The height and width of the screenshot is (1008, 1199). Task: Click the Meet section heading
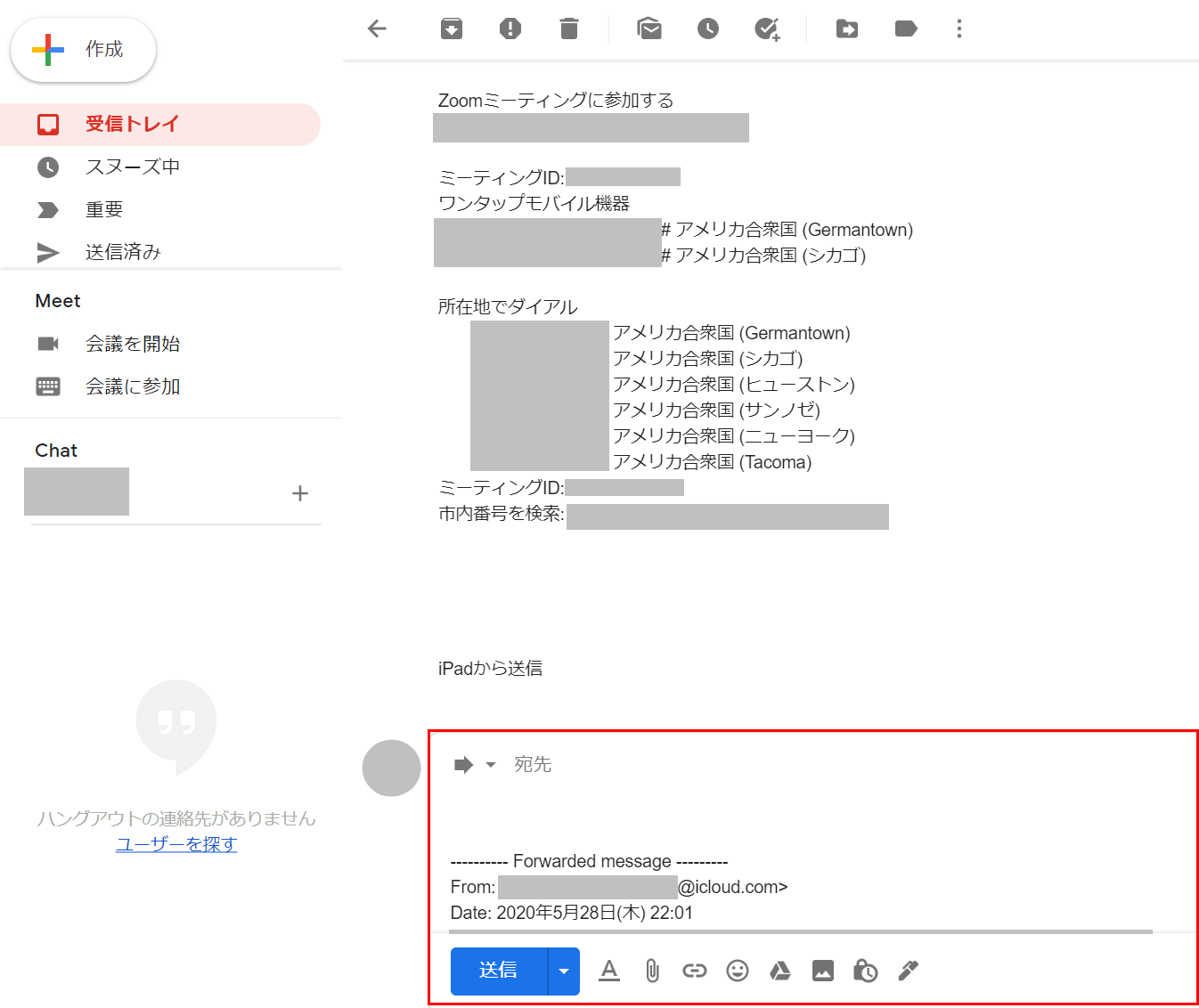point(58,301)
